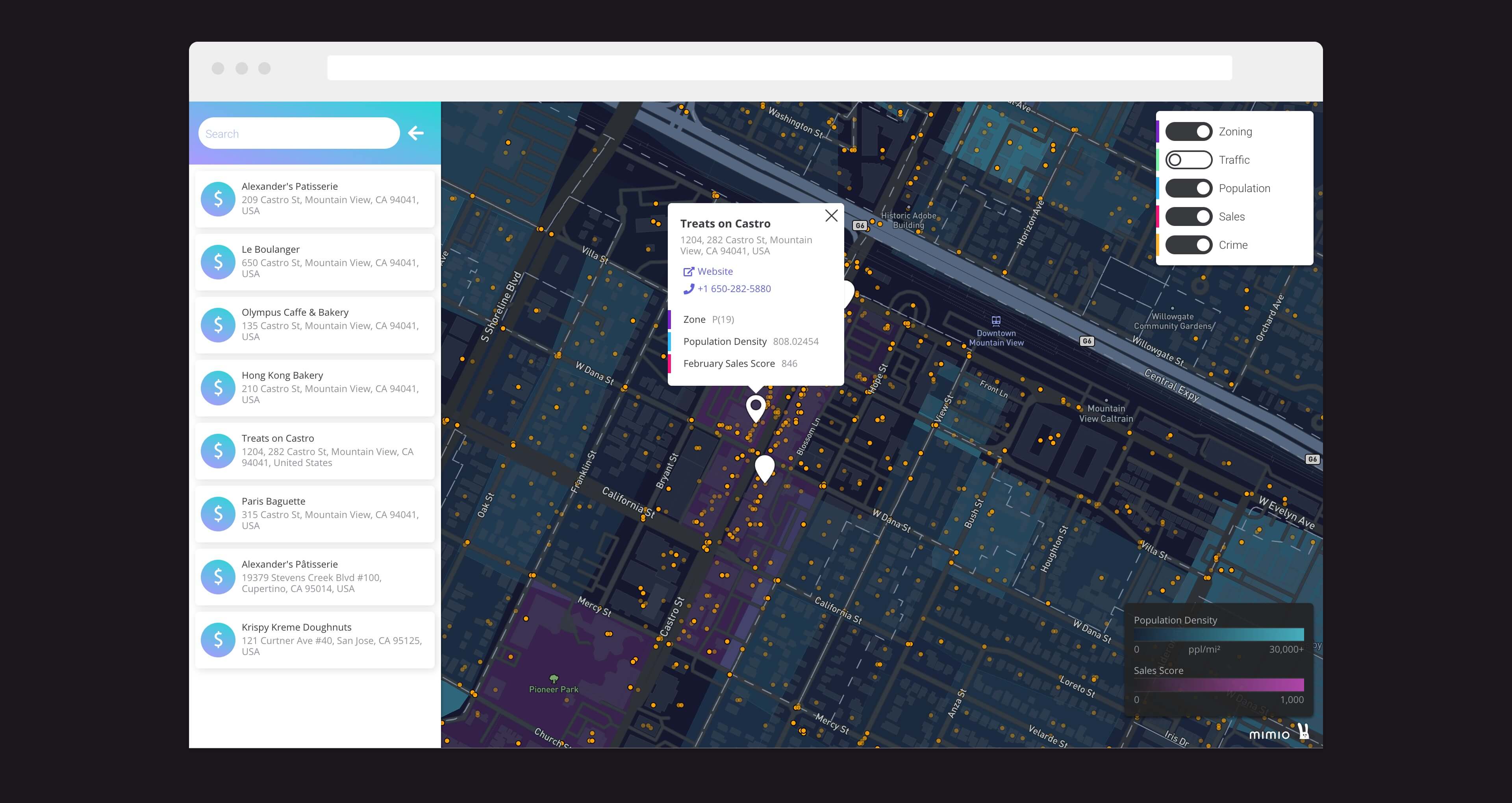Click the Historic Adobe Building map label
Screen dimensions: 1512x803
tap(909, 220)
